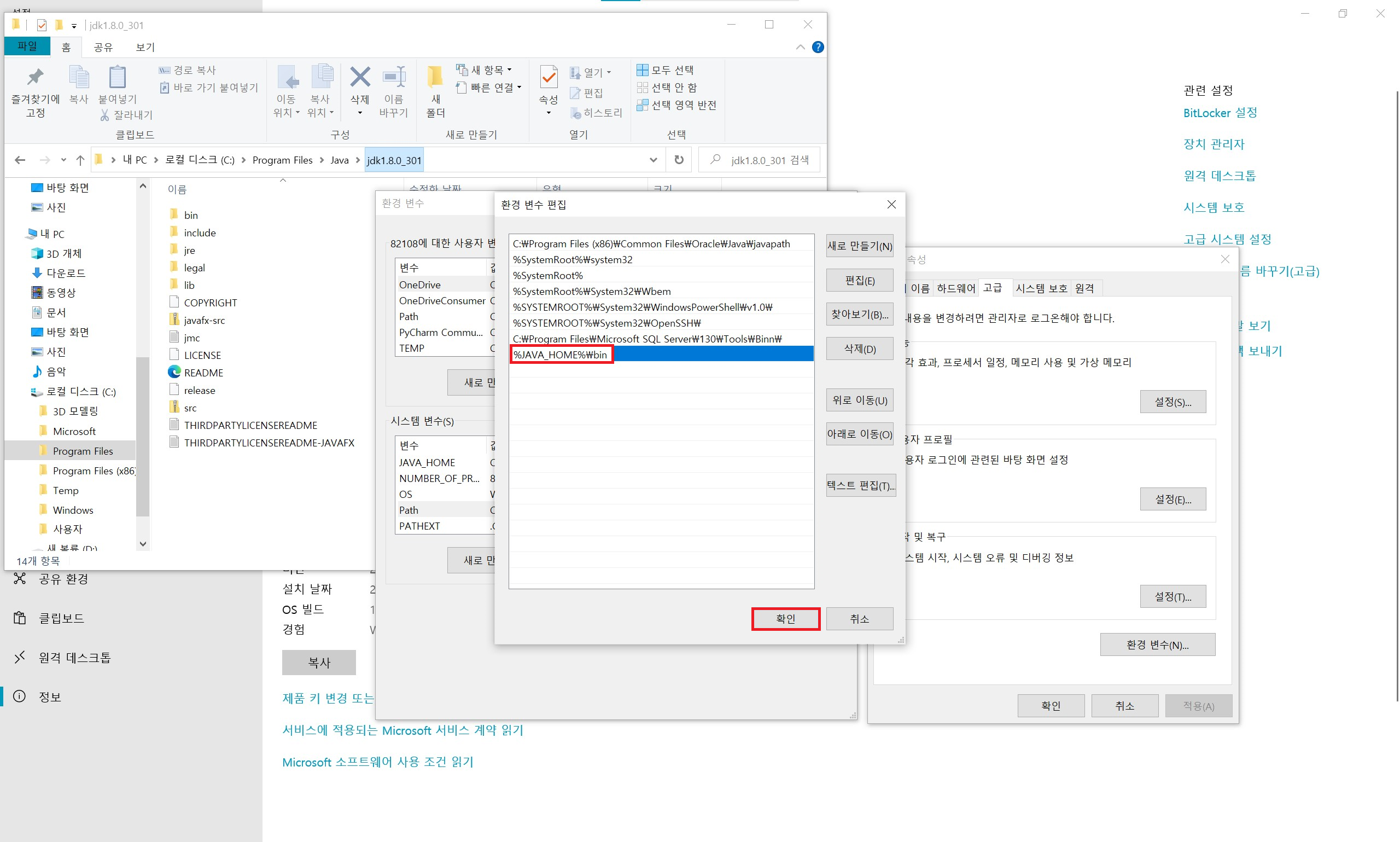Click Paste (붙여넣기) clipboard icon
The width and height of the screenshot is (1400, 842).
[118, 78]
